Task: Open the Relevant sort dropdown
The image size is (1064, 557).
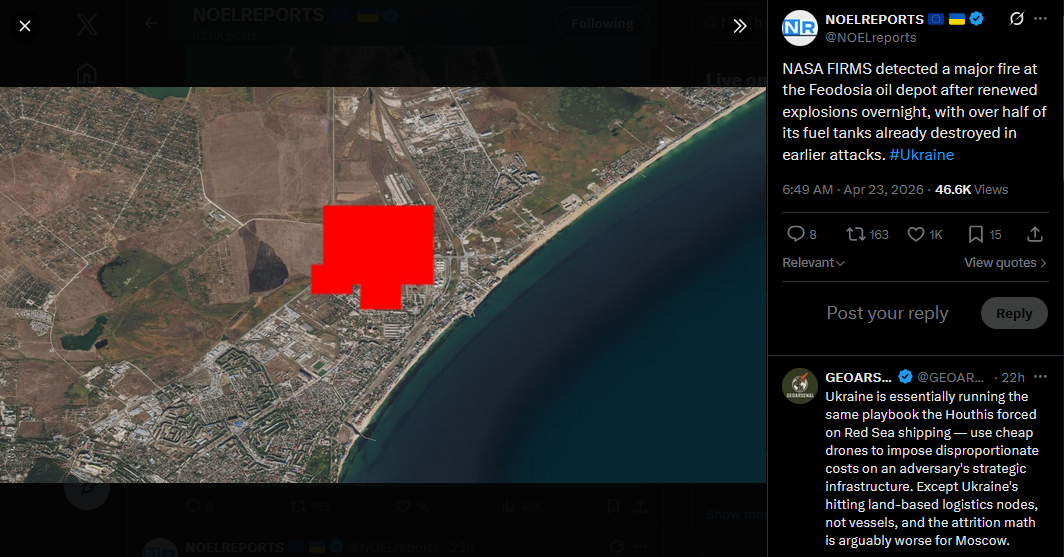Action: (813, 263)
